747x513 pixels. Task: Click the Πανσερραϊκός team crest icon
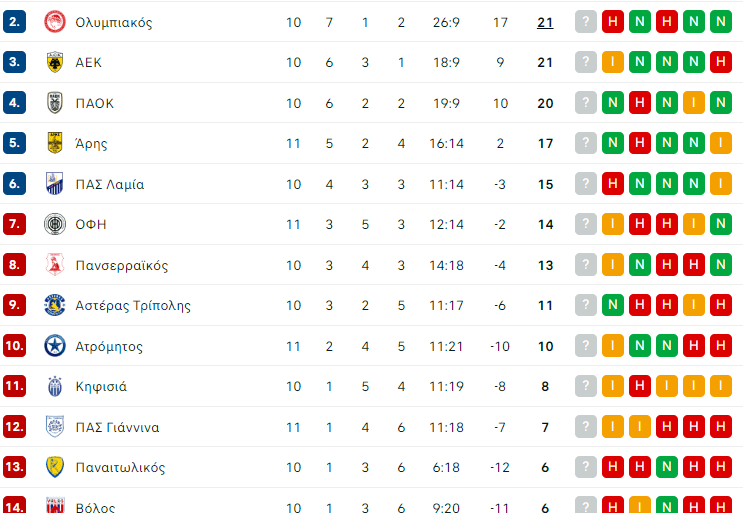pos(54,265)
